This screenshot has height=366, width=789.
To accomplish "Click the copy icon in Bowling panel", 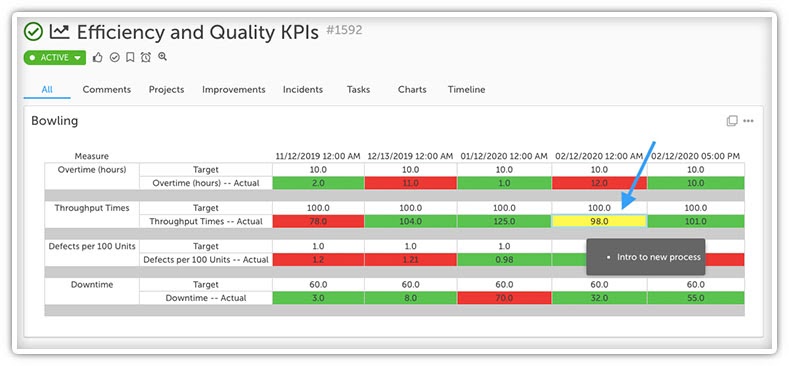I will point(732,121).
